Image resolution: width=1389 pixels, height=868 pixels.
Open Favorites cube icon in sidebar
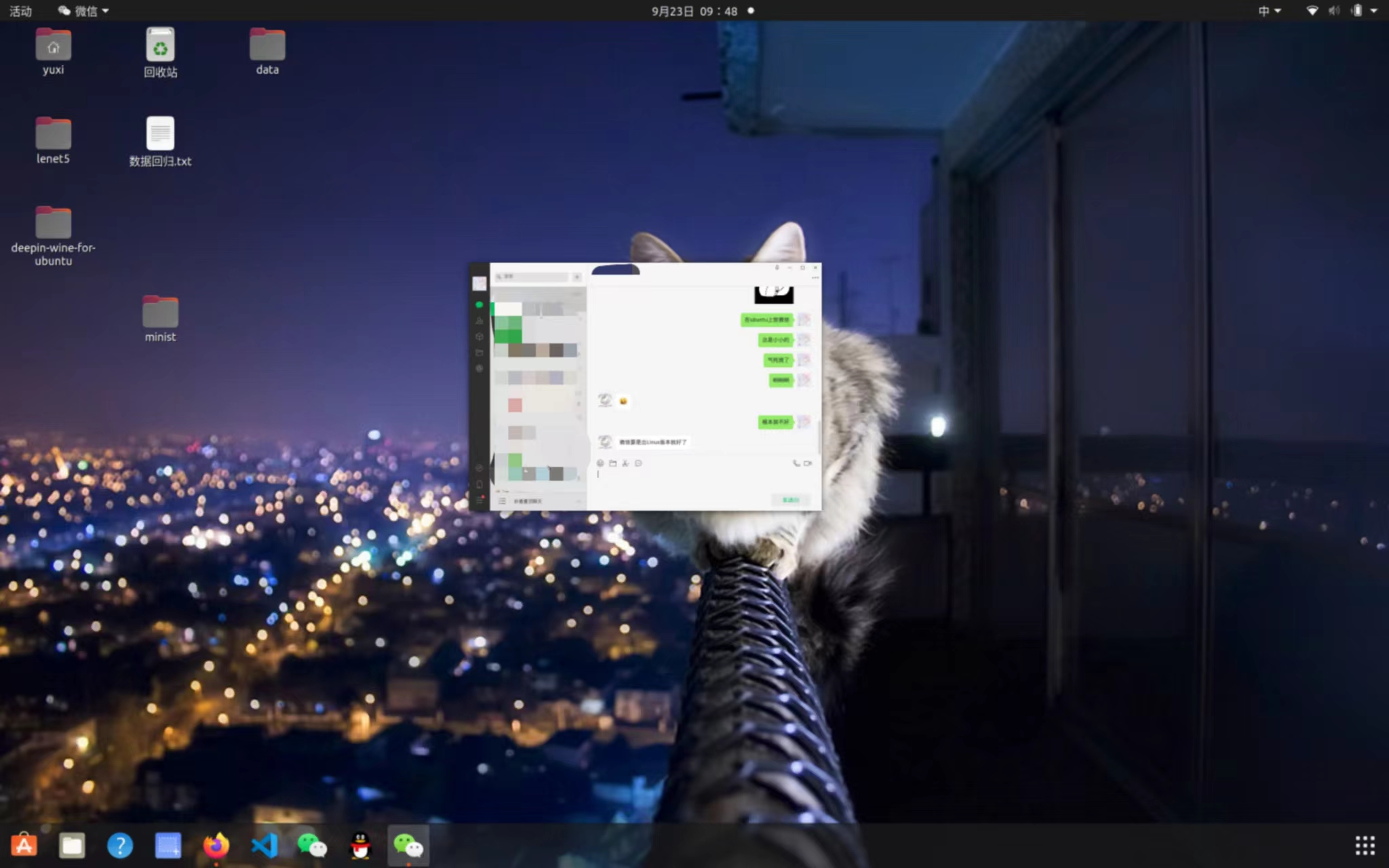[x=480, y=336]
